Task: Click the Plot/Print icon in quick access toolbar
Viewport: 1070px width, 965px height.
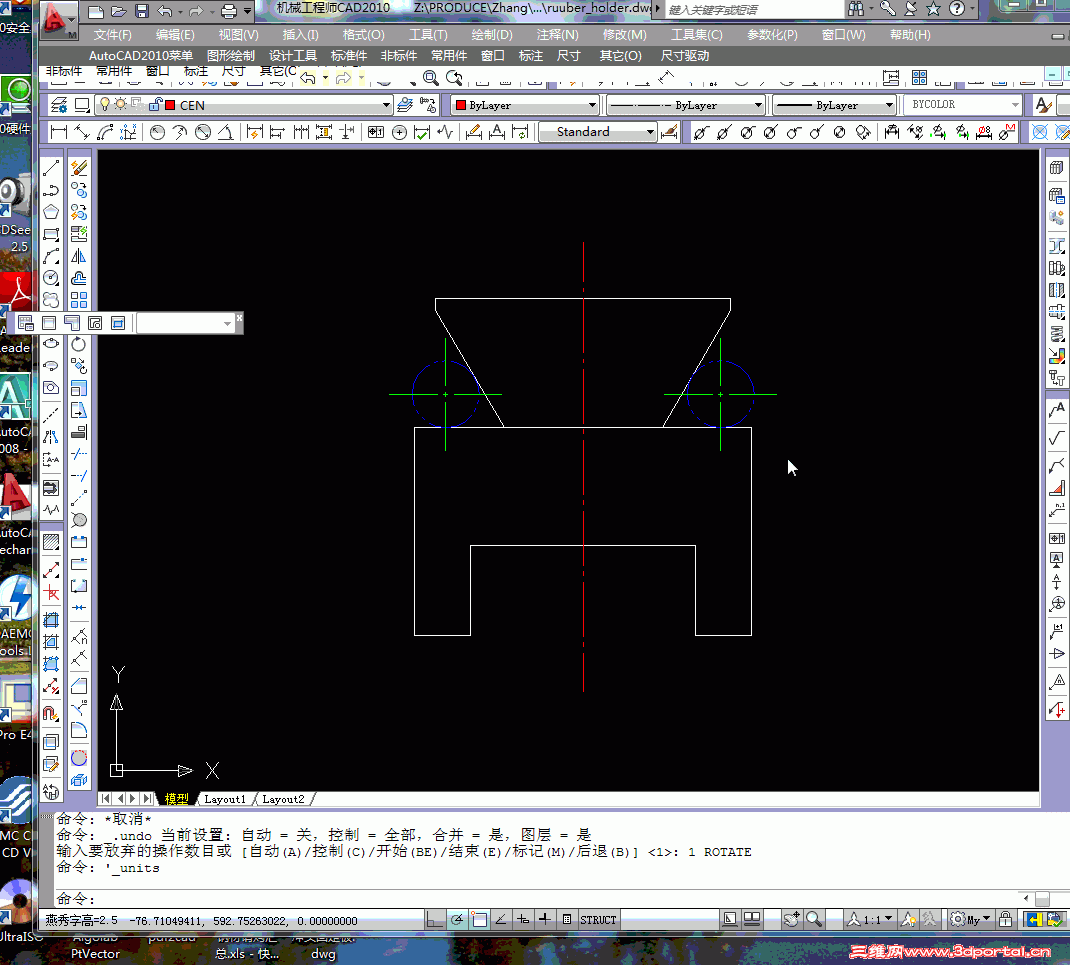Action: (229, 11)
